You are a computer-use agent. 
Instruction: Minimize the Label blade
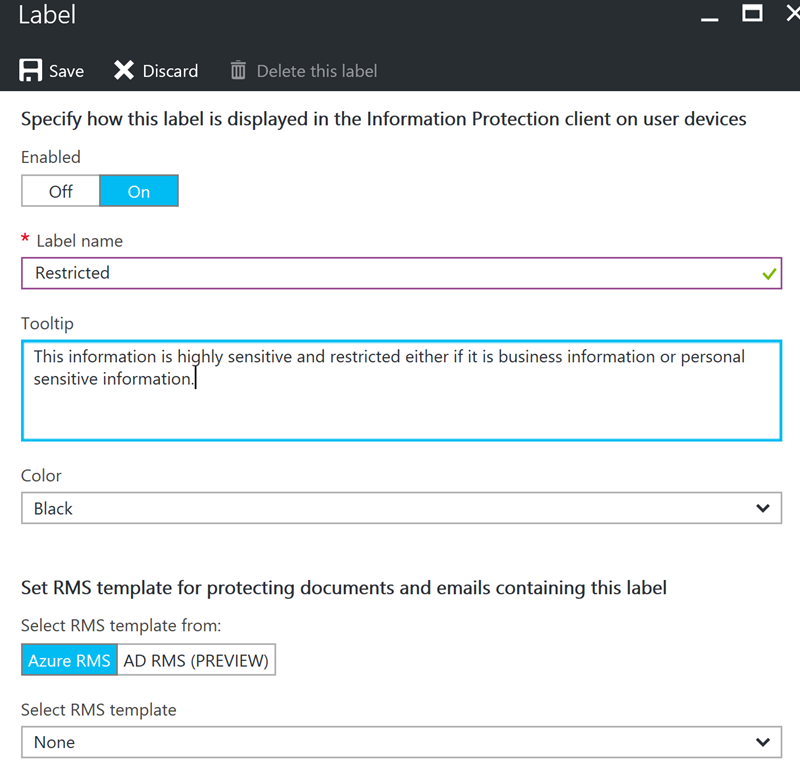click(x=710, y=19)
